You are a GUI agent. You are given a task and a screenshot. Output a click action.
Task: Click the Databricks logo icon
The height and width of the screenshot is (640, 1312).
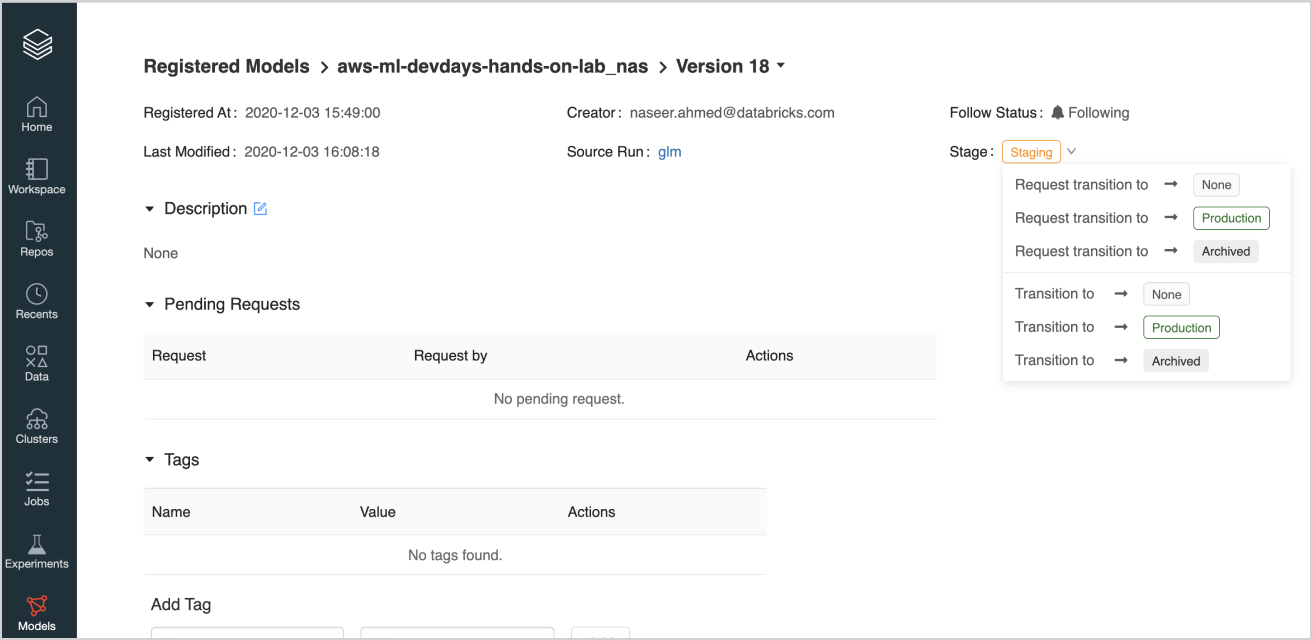click(x=37, y=44)
